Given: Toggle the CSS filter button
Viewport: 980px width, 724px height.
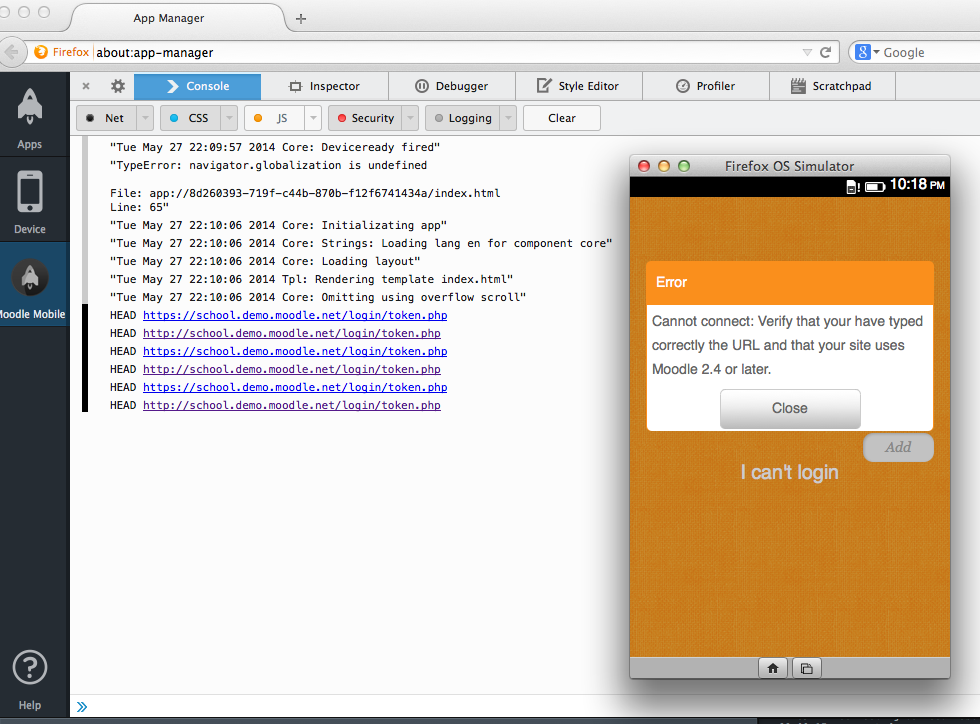Looking at the screenshot, I should pyautogui.click(x=191, y=118).
